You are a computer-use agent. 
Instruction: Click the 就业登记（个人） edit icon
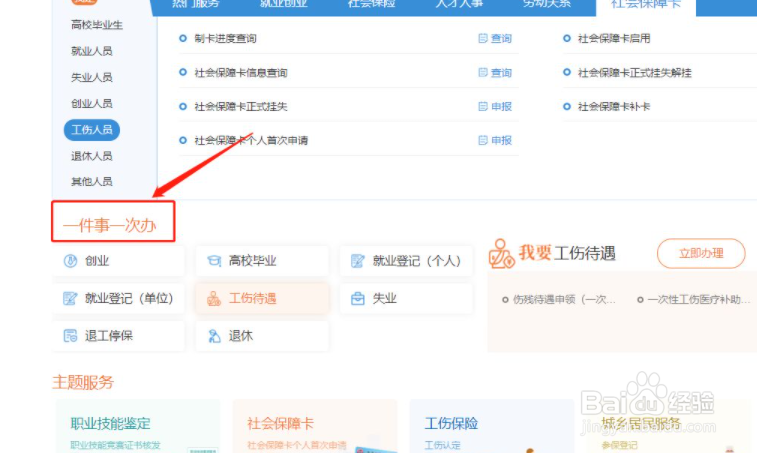(x=358, y=261)
